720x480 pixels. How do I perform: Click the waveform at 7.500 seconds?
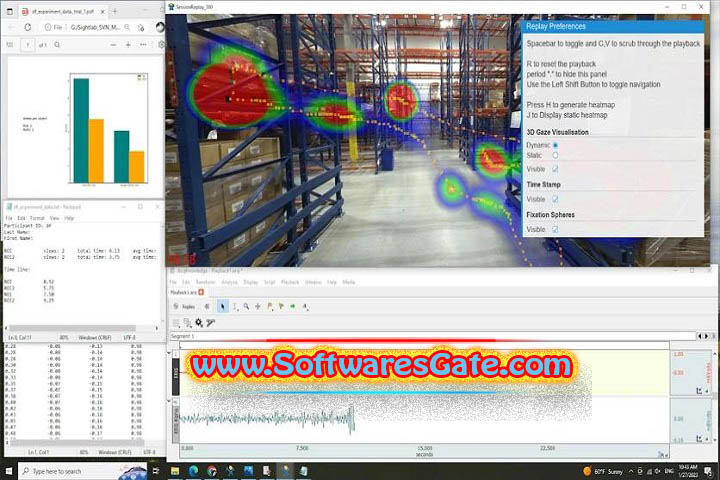(302, 419)
